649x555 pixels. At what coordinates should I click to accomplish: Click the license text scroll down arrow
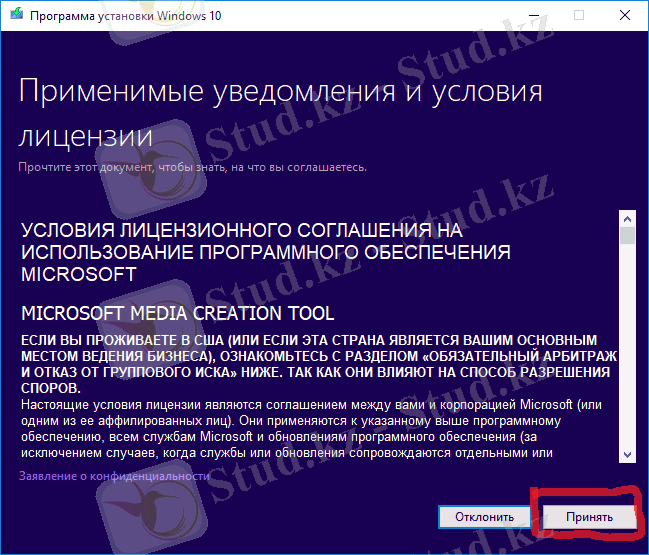627,455
